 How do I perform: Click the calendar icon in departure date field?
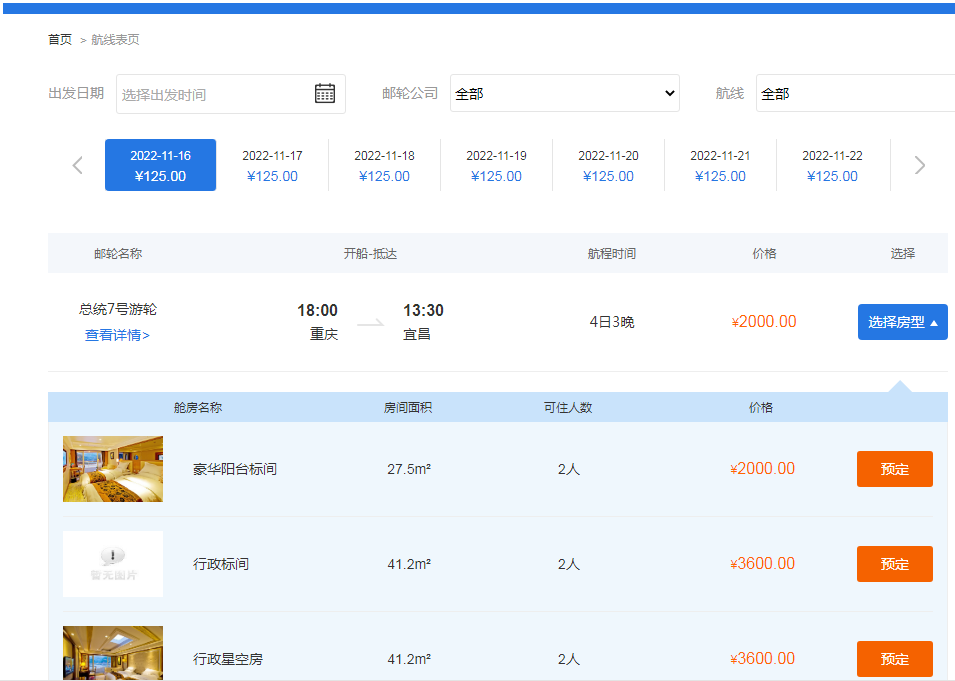[325, 94]
